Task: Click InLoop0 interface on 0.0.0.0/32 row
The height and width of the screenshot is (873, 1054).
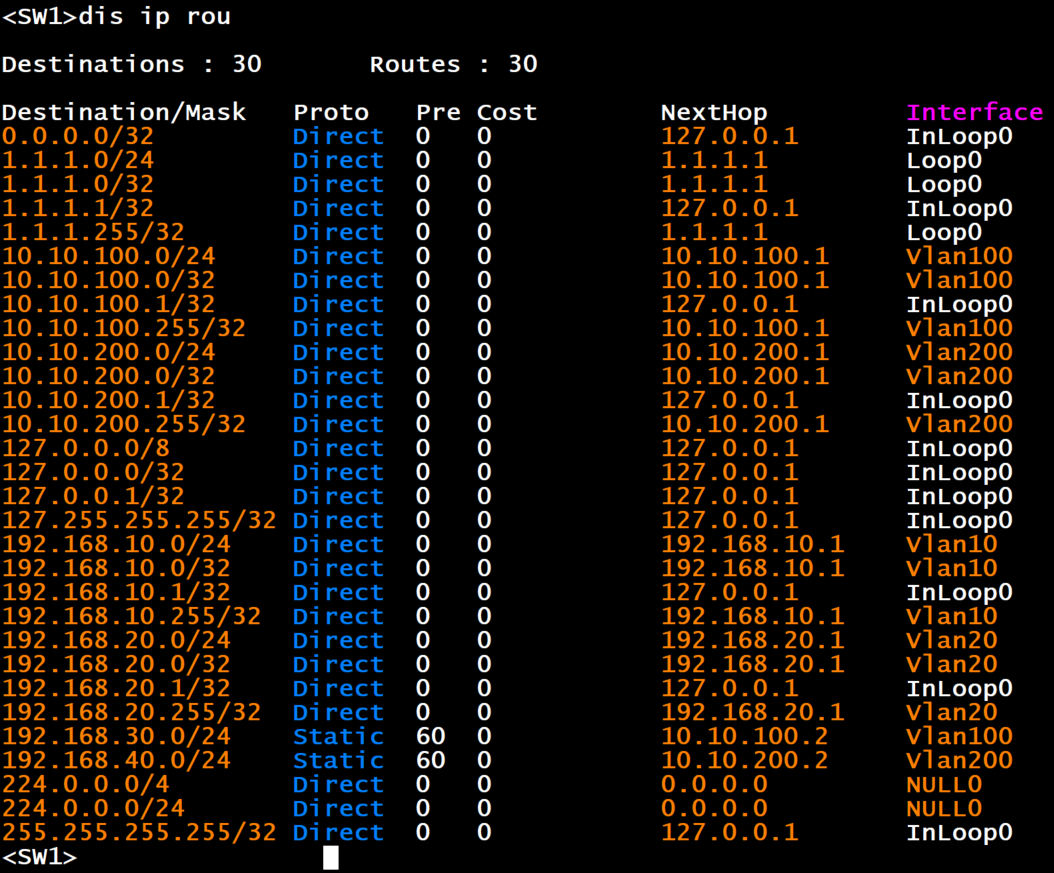Action: point(959,136)
